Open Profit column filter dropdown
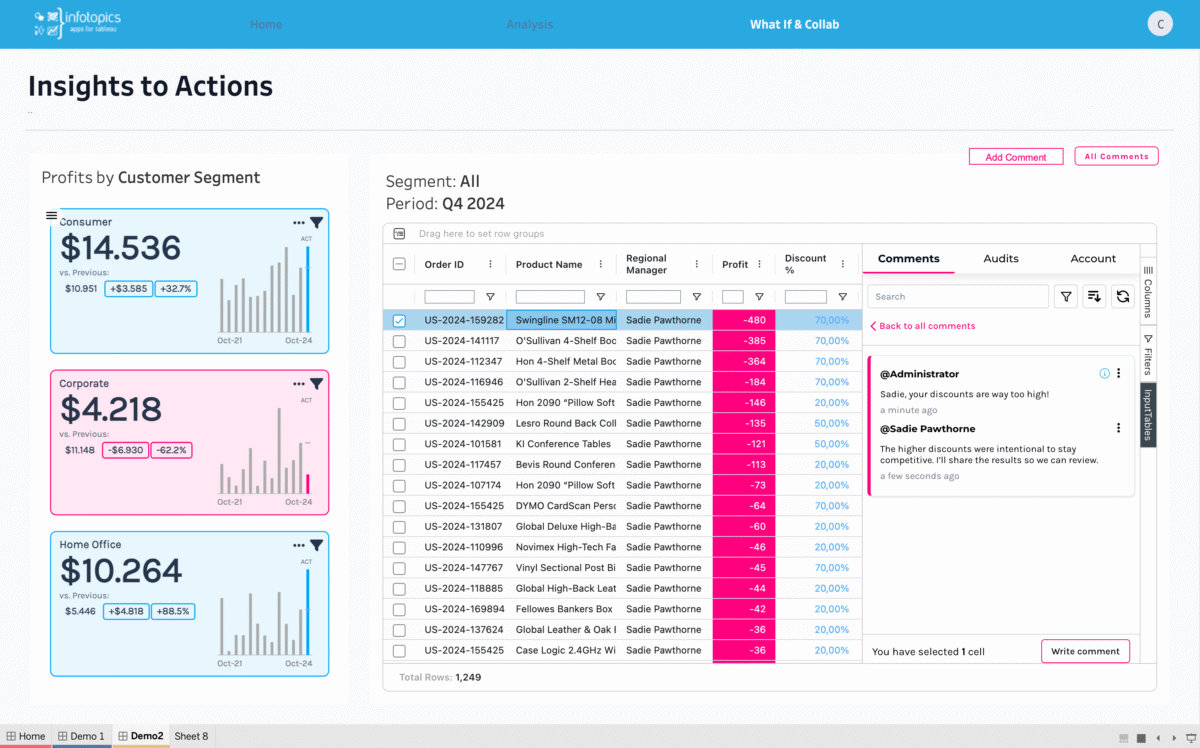The height and width of the screenshot is (748, 1200). tap(759, 297)
